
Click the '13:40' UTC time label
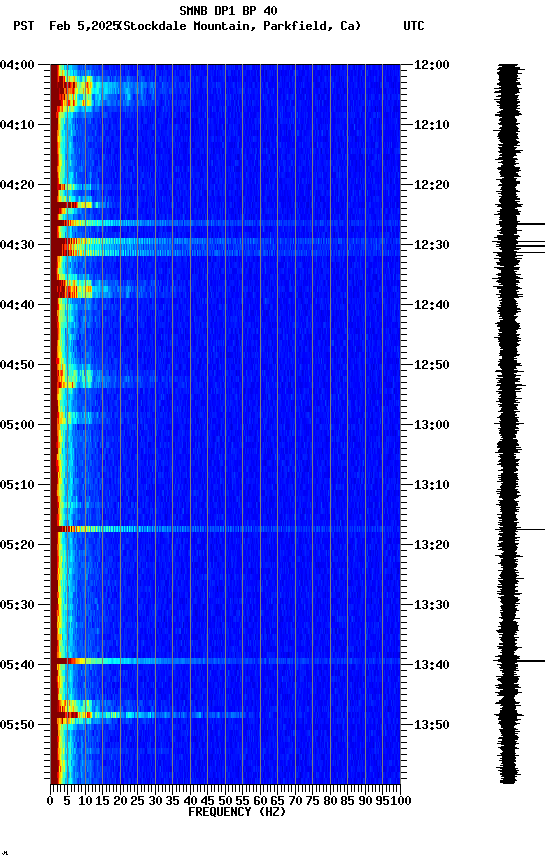[x=432, y=665]
